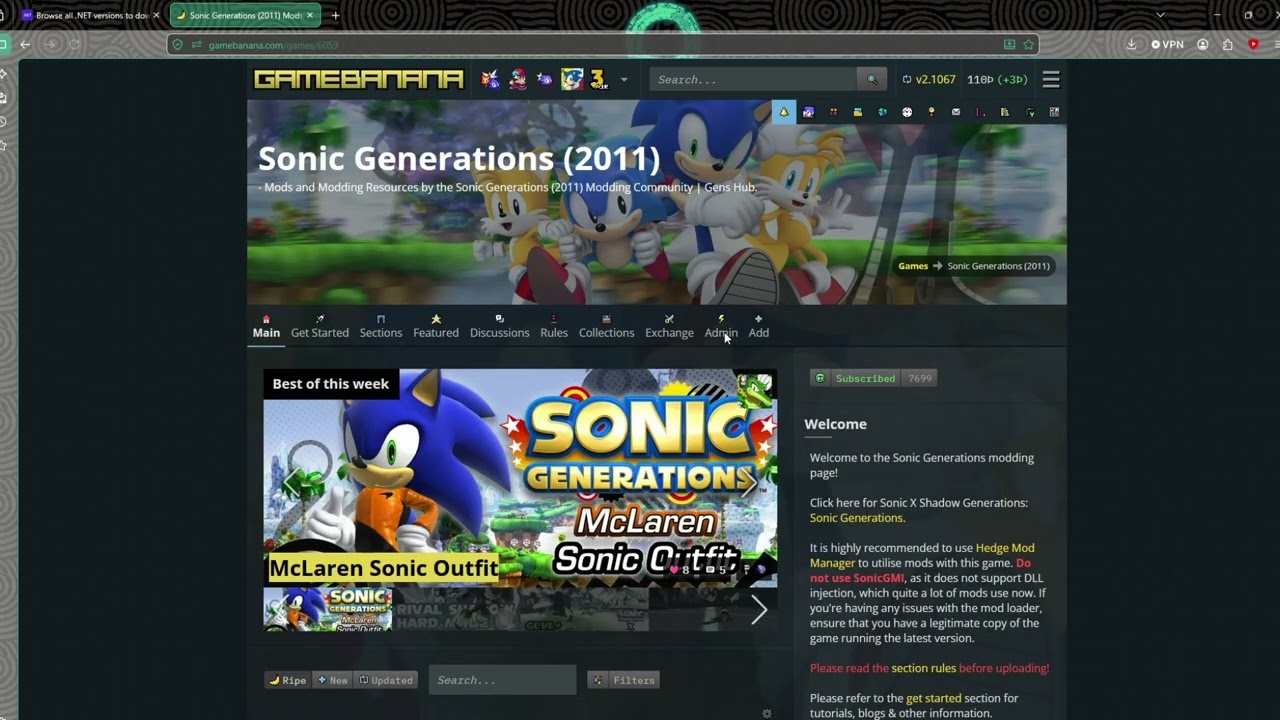Open the browser extensions puzzle icon
Screen dimensions: 1280x720
tap(1228, 44)
